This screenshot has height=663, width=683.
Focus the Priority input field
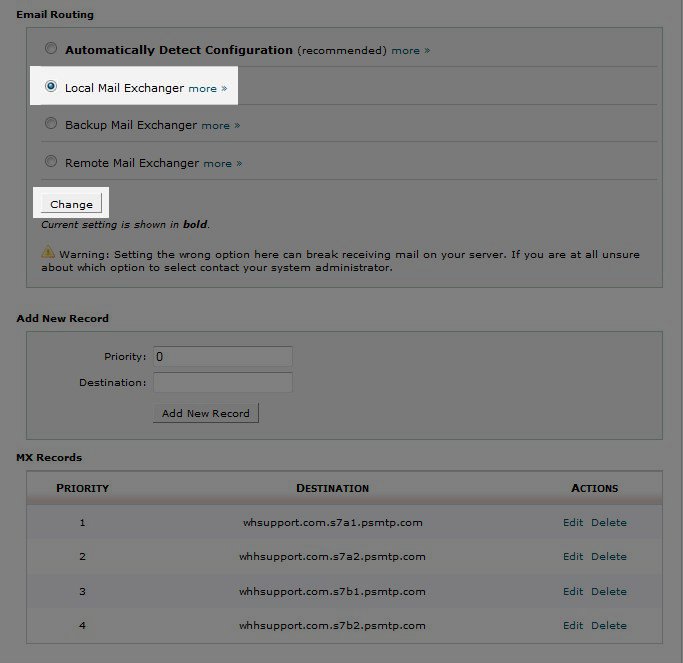point(222,356)
